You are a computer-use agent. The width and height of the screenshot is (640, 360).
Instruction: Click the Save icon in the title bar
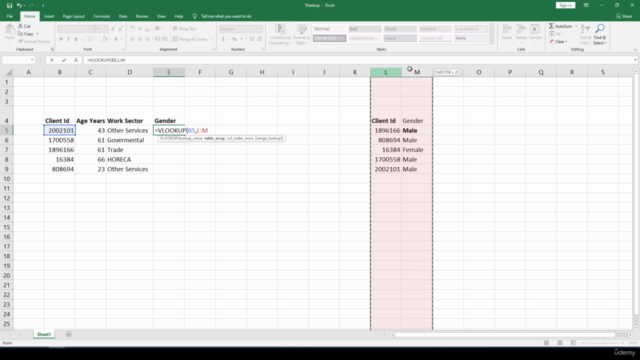[x=9, y=5]
